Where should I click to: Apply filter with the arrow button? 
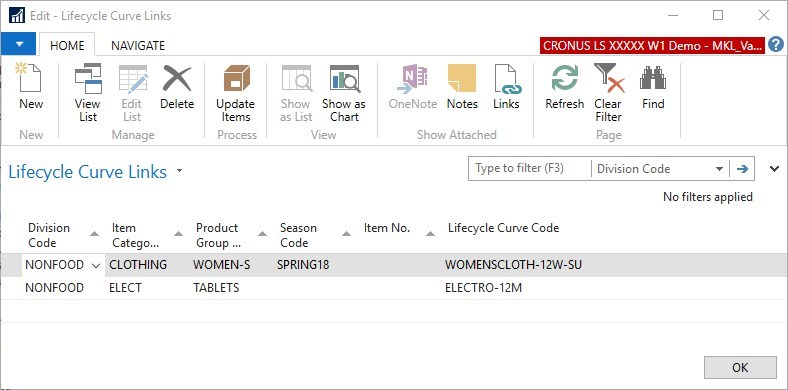[x=742, y=169]
